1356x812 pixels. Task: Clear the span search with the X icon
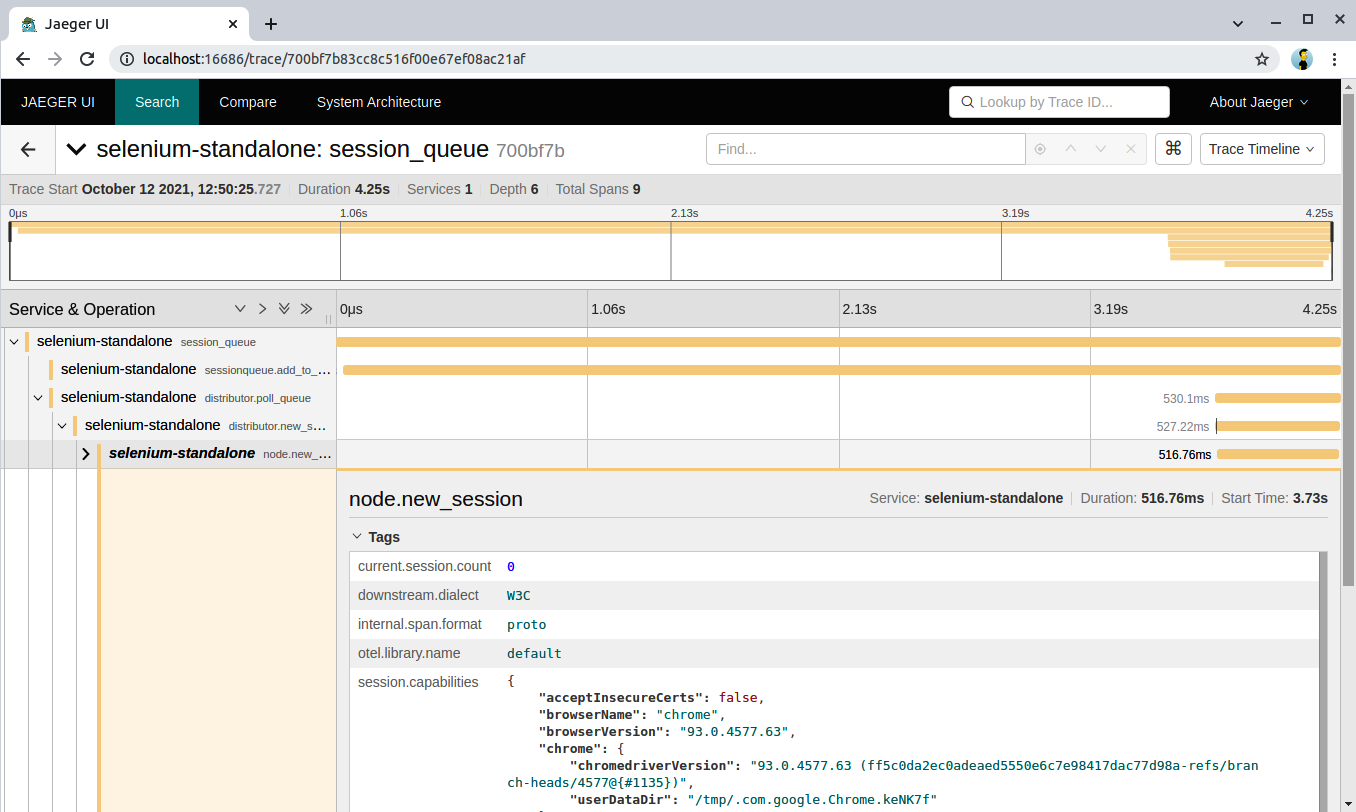1131,149
